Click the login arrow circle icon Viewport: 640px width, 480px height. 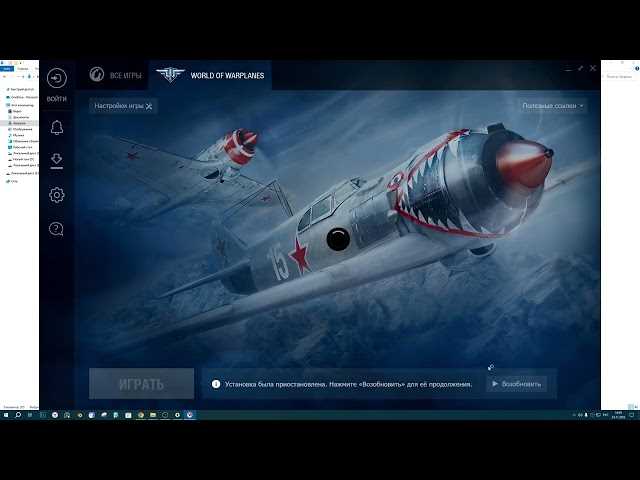click(x=57, y=78)
